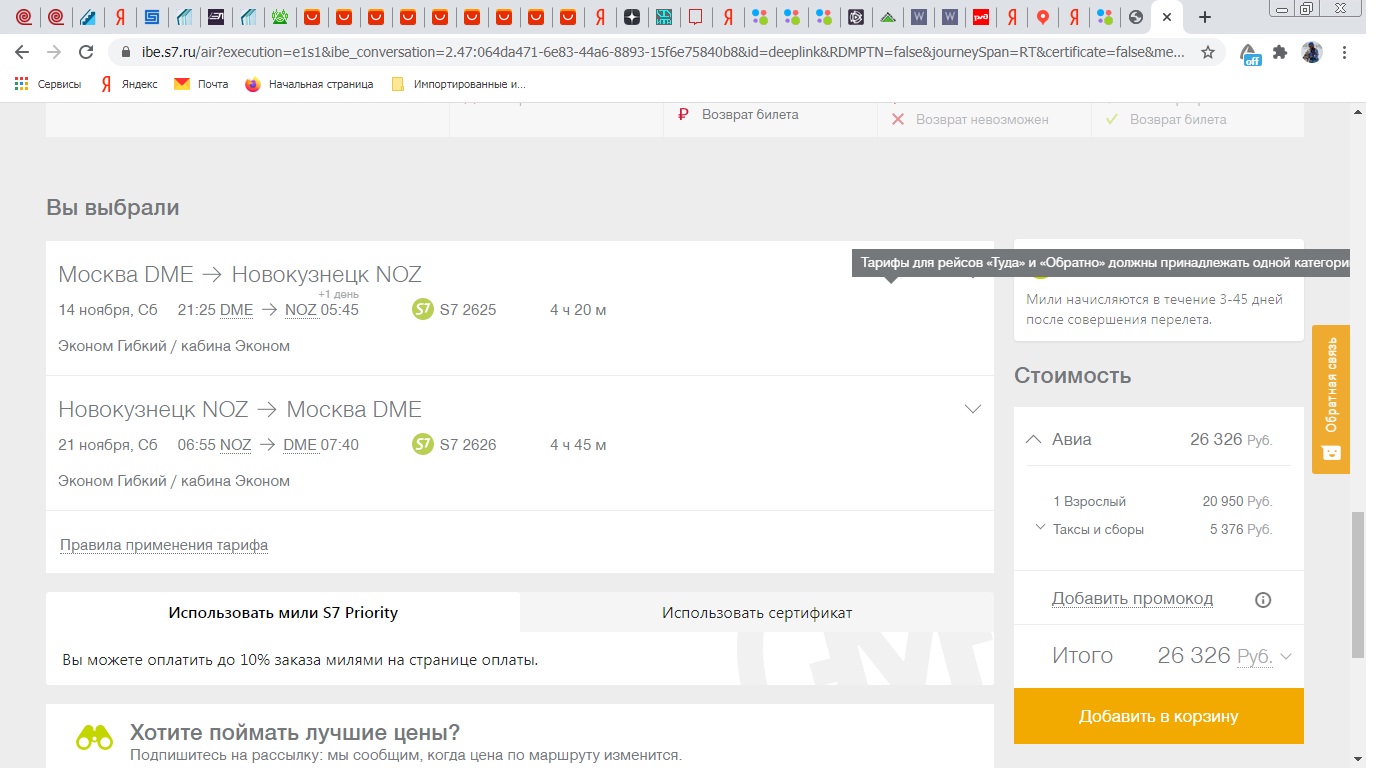Open the Обратная связь feedback side tab
Viewport: 1383px width, 774px height.
1331,399
